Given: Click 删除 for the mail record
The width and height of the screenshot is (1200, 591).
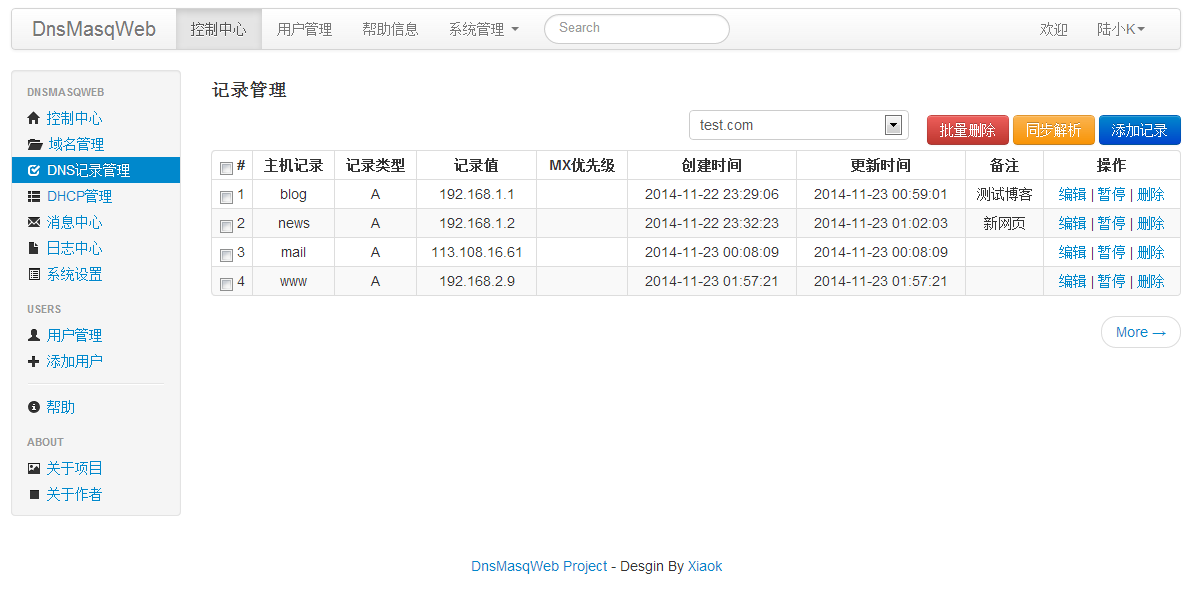Looking at the screenshot, I should pos(1150,252).
